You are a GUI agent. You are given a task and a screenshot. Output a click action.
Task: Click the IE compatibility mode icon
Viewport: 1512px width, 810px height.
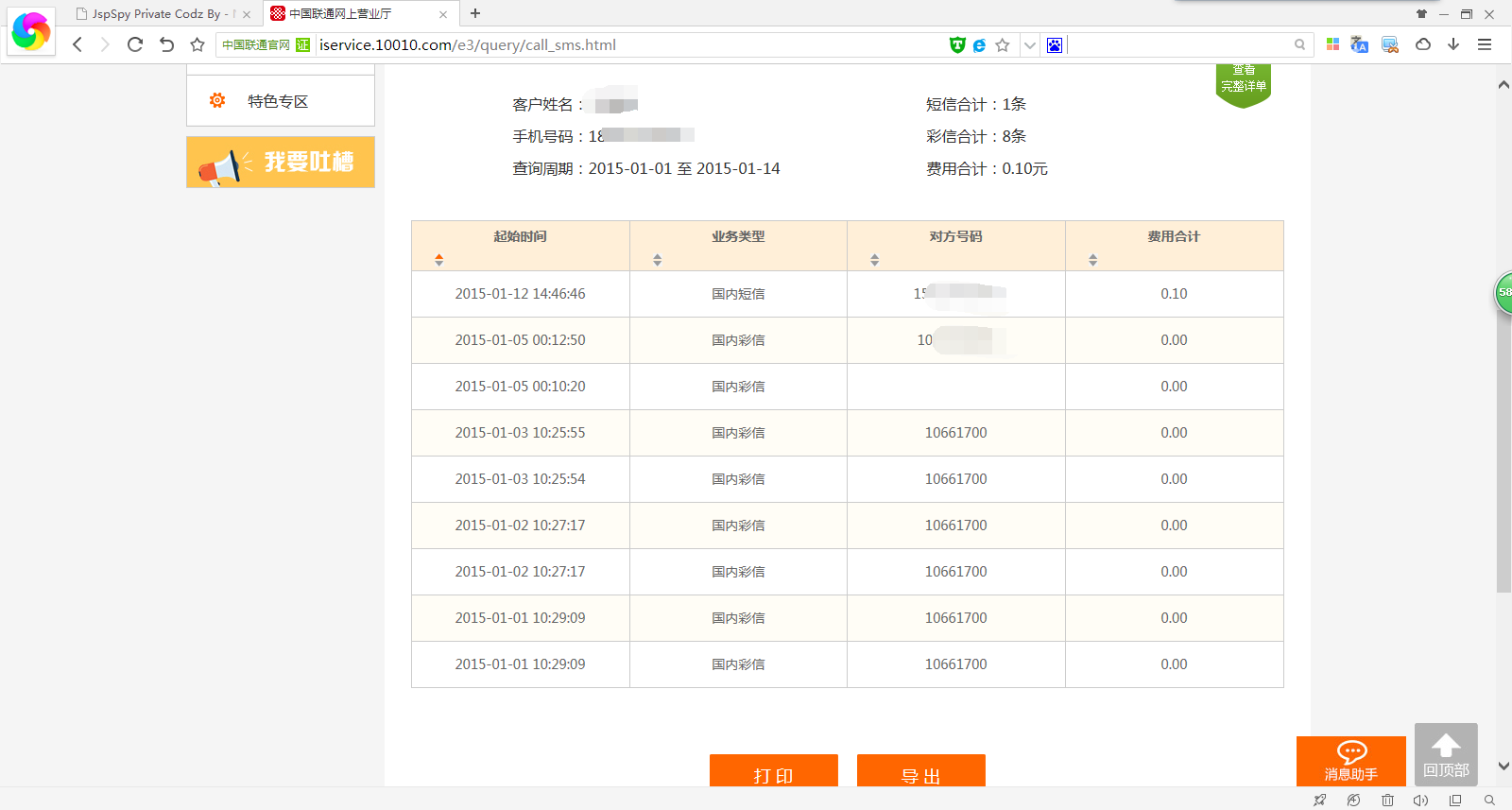[980, 44]
